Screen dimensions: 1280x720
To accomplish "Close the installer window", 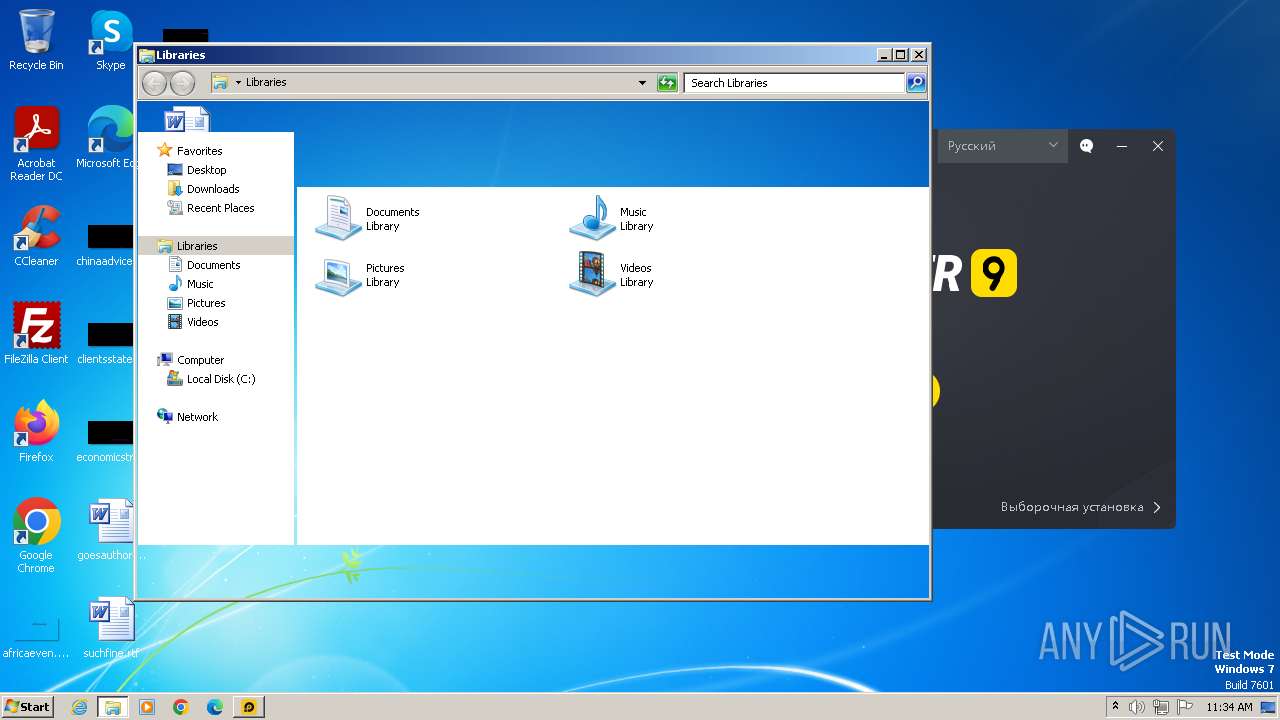I will 1157,146.
